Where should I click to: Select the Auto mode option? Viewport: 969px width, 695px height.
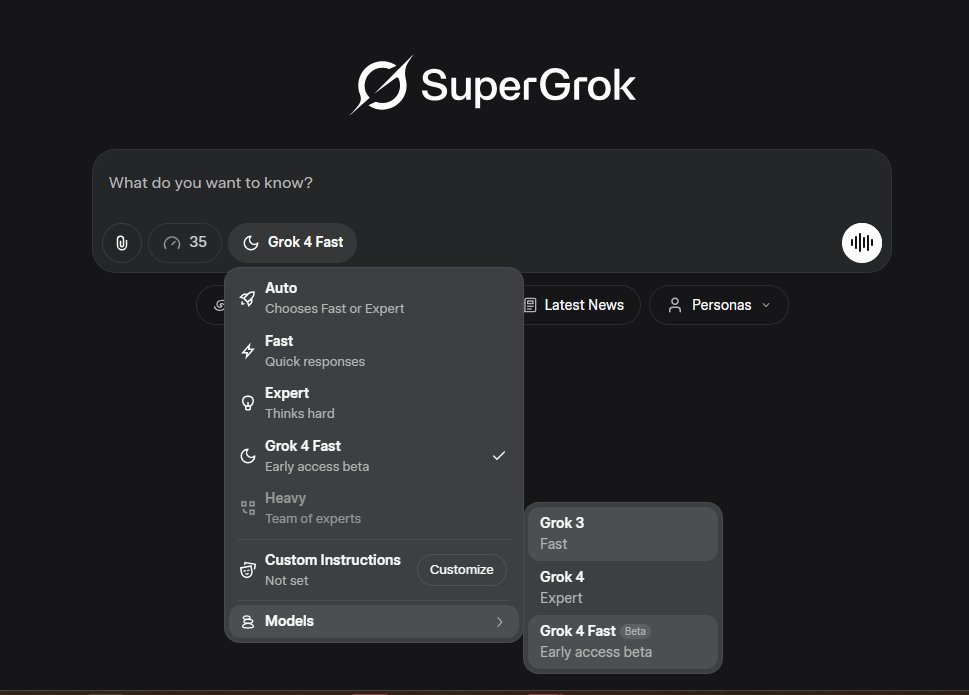point(373,298)
